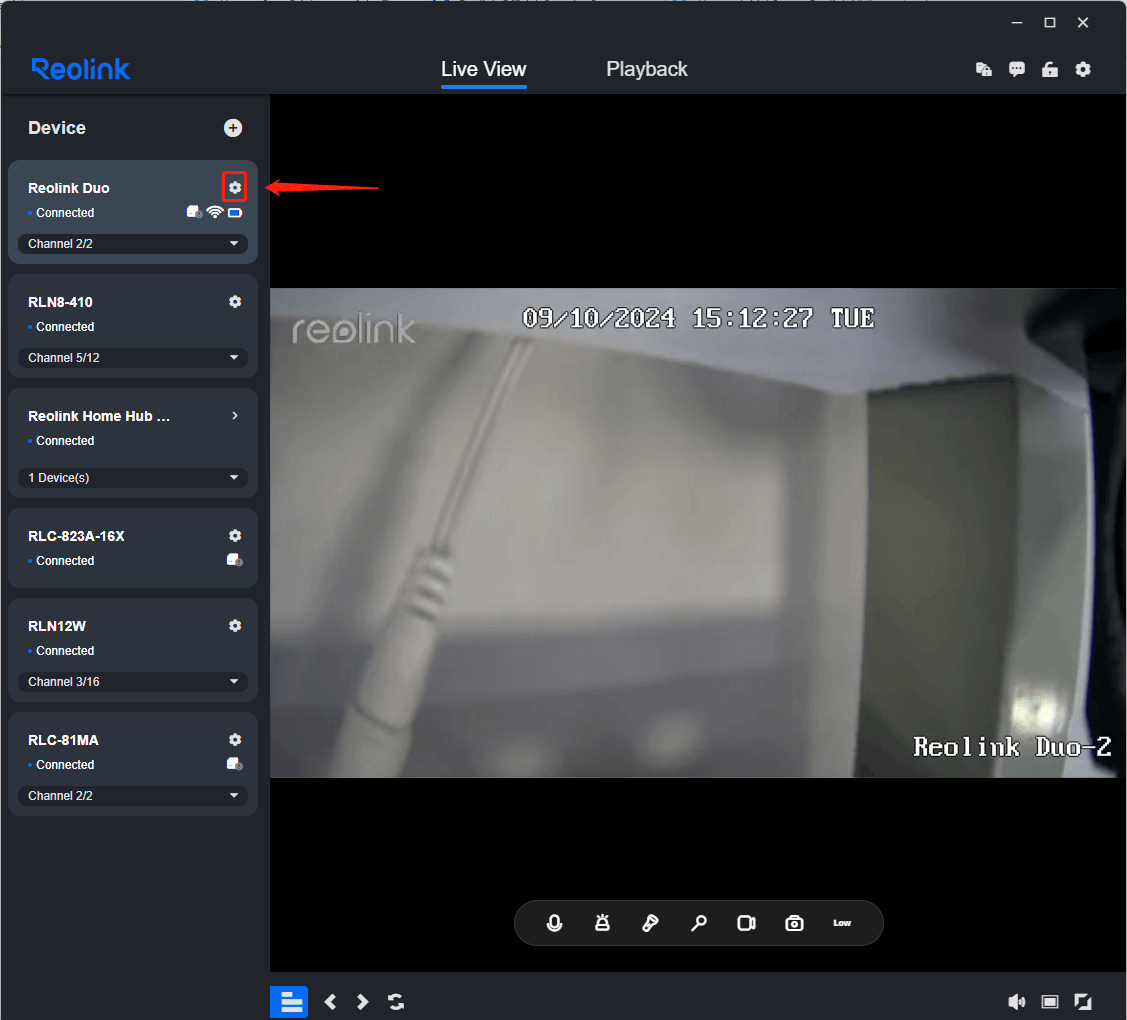Expand RLN8-410 Channel 5/12 dropdown
Image resolution: width=1127 pixels, height=1020 pixels.
click(x=133, y=358)
